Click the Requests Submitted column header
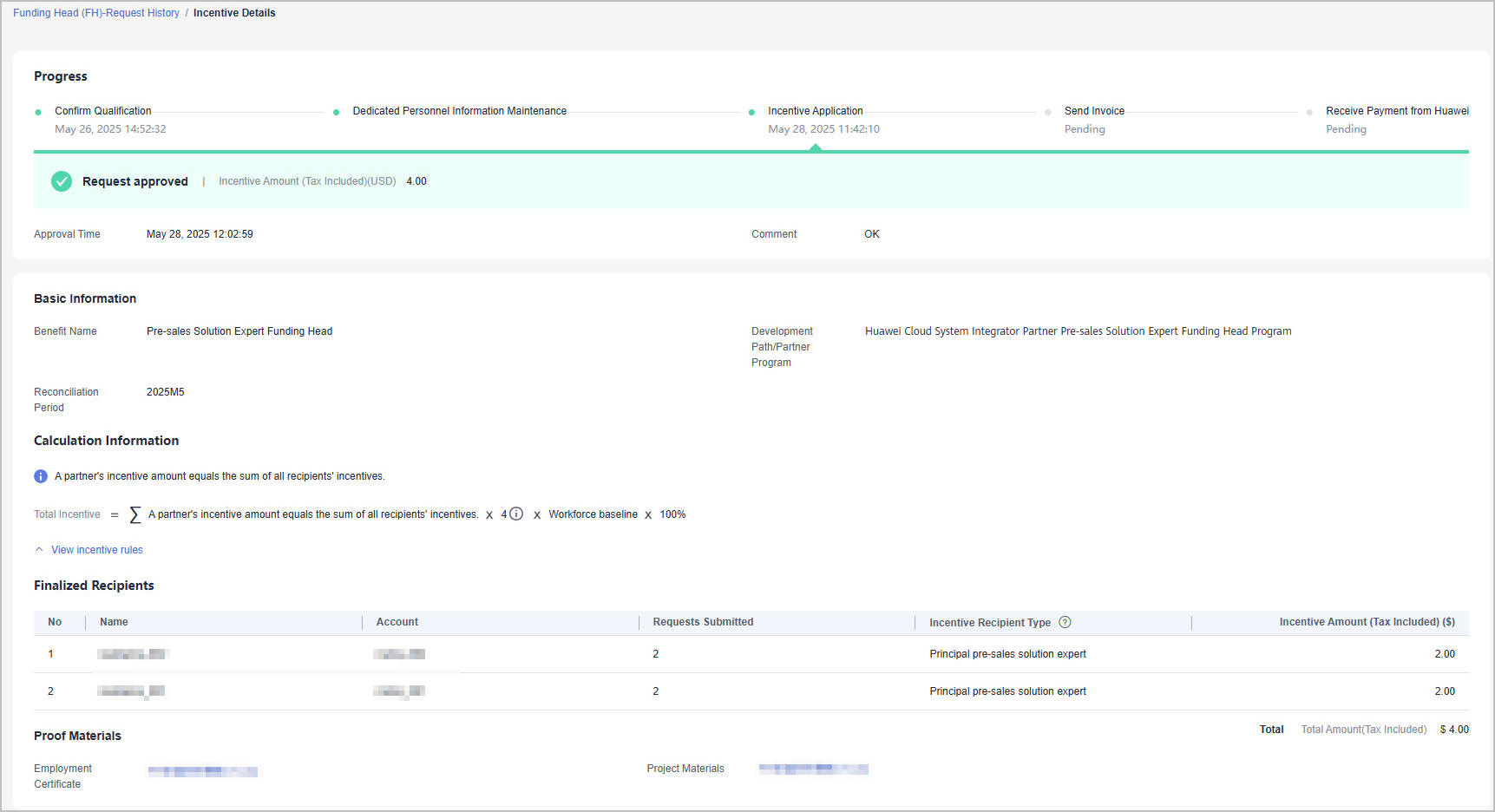This screenshot has width=1495, height=812. [x=702, y=622]
